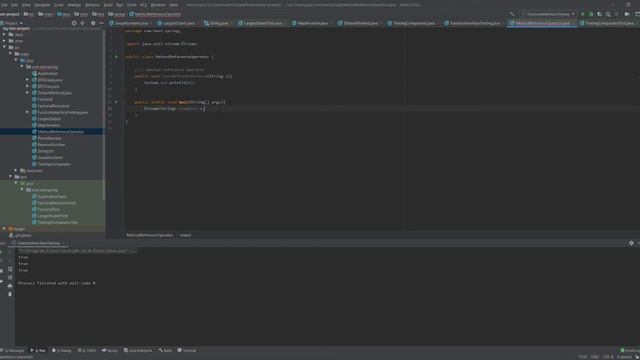Open Run panel settings gear icon

[x=631, y=243]
